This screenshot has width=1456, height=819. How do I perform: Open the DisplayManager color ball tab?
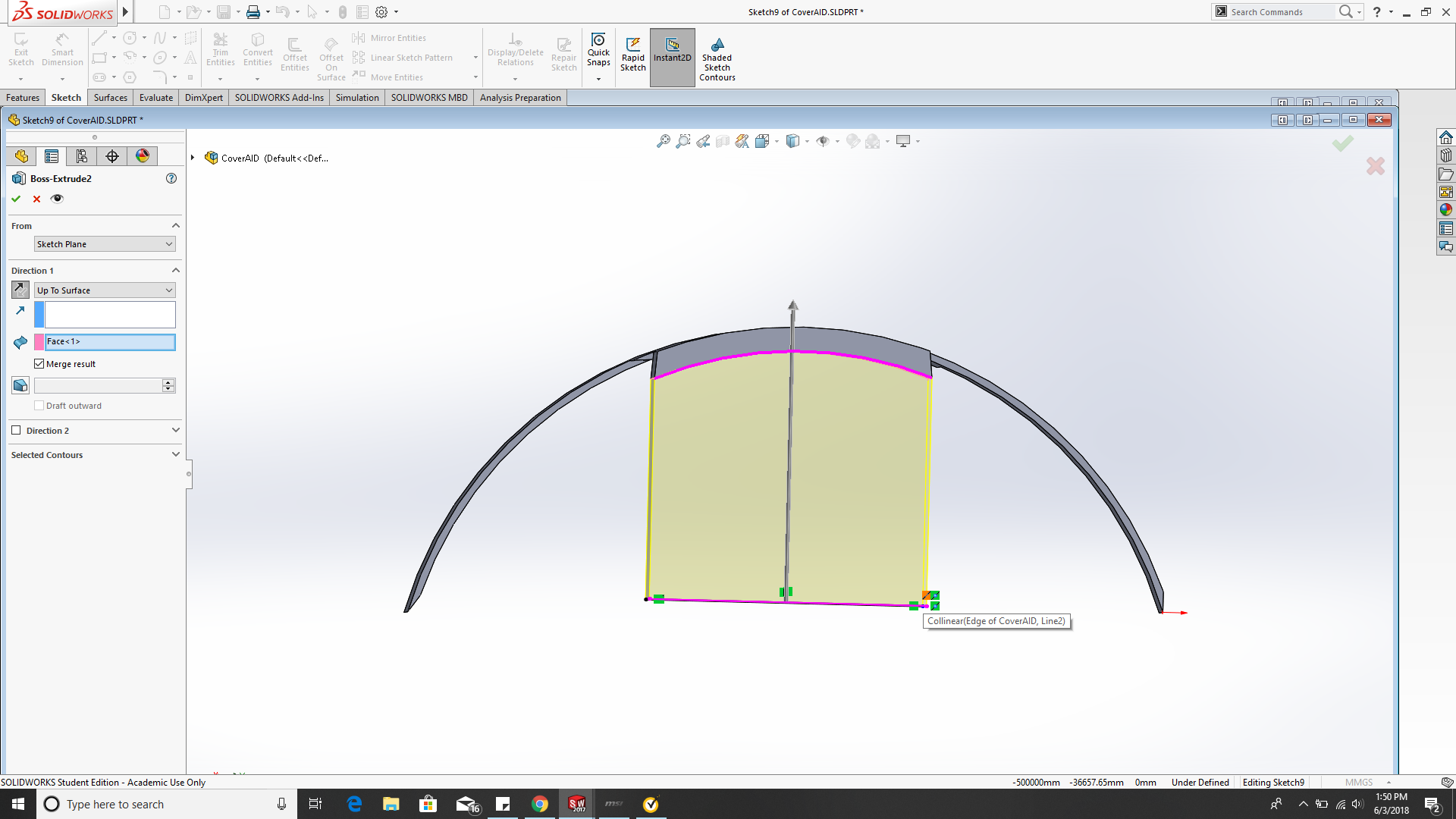(143, 156)
